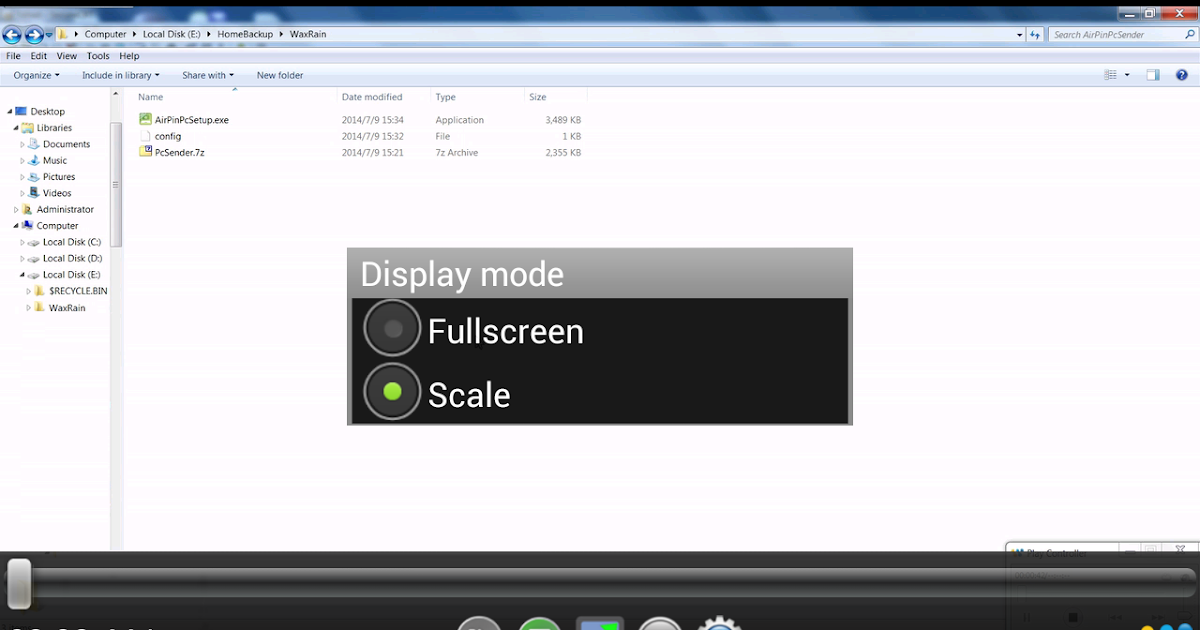This screenshot has height=630, width=1200.
Task: Click the Local Disk (E:) breadcrumb
Action: click(x=172, y=34)
